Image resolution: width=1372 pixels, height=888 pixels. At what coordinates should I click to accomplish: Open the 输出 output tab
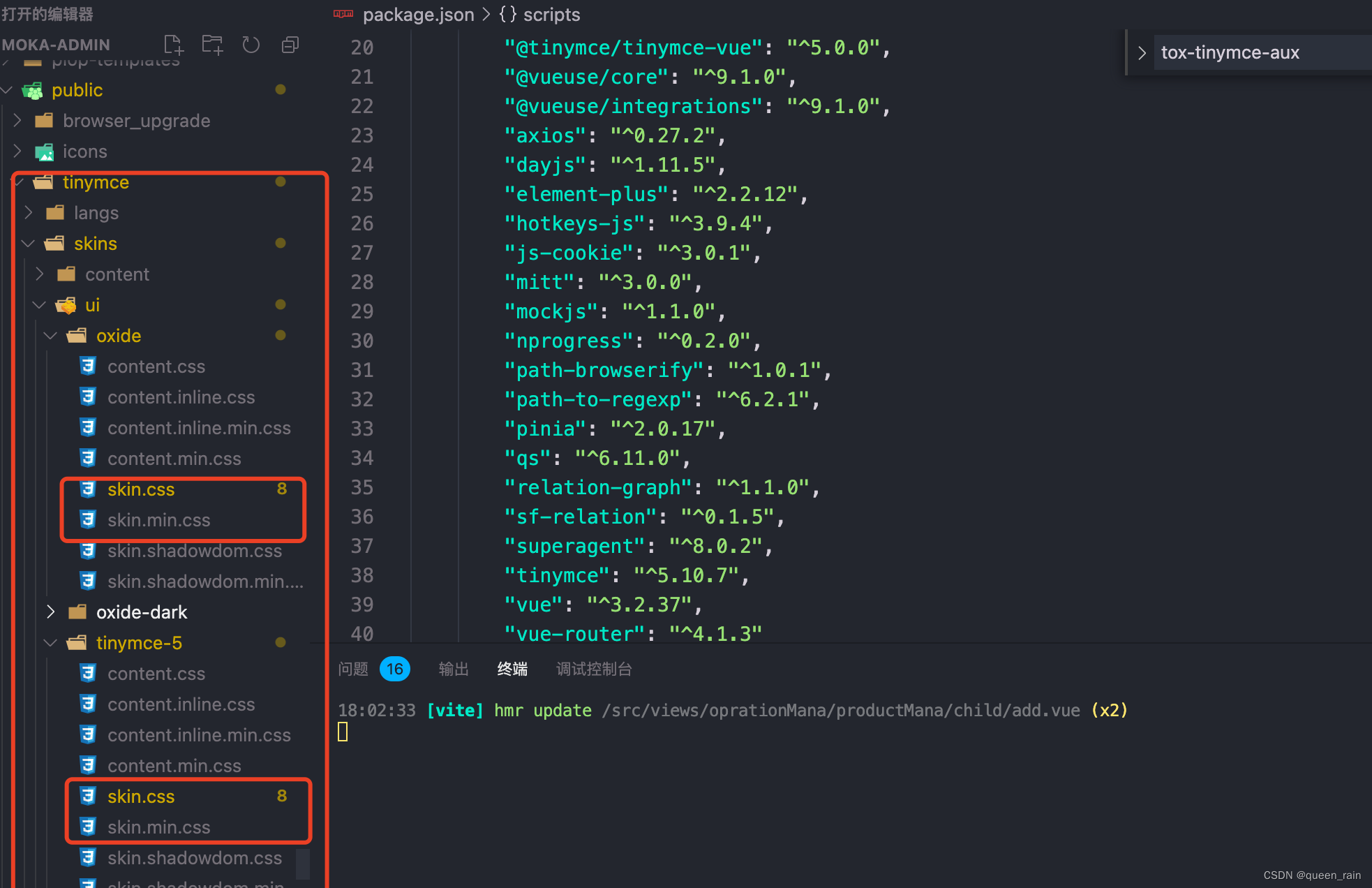point(454,669)
